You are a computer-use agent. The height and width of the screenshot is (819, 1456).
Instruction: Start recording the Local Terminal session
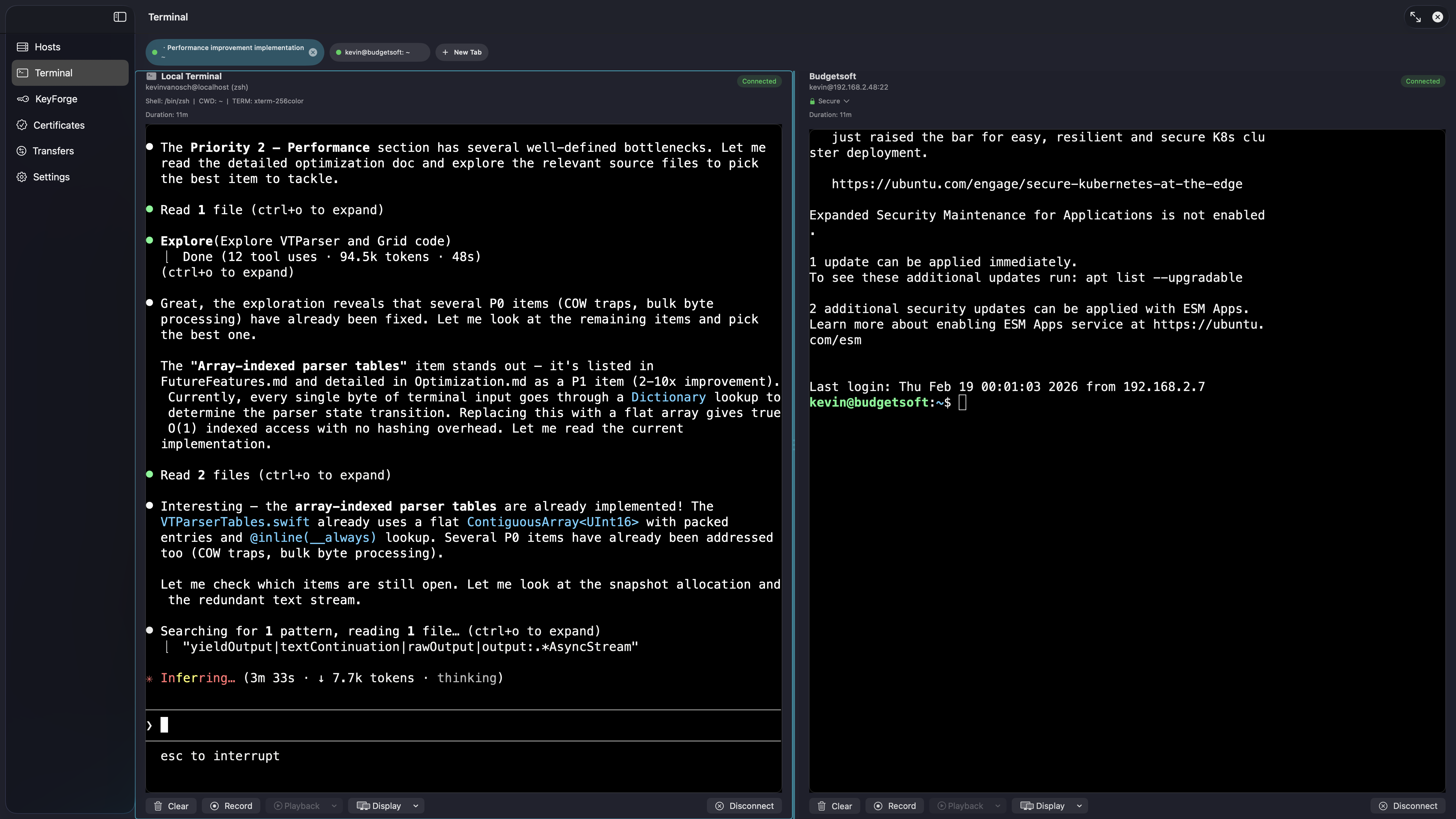(231, 805)
